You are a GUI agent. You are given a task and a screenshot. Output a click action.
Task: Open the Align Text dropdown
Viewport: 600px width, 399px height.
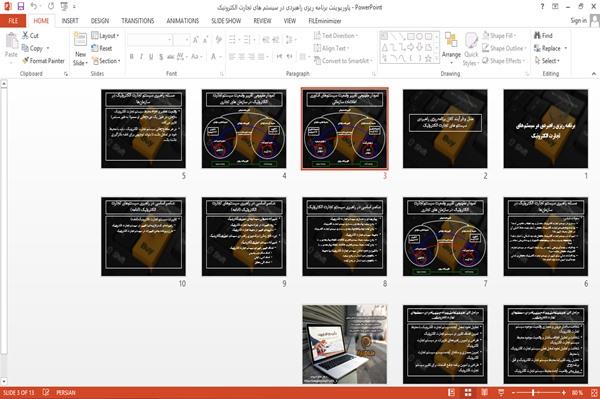[331, 48]
